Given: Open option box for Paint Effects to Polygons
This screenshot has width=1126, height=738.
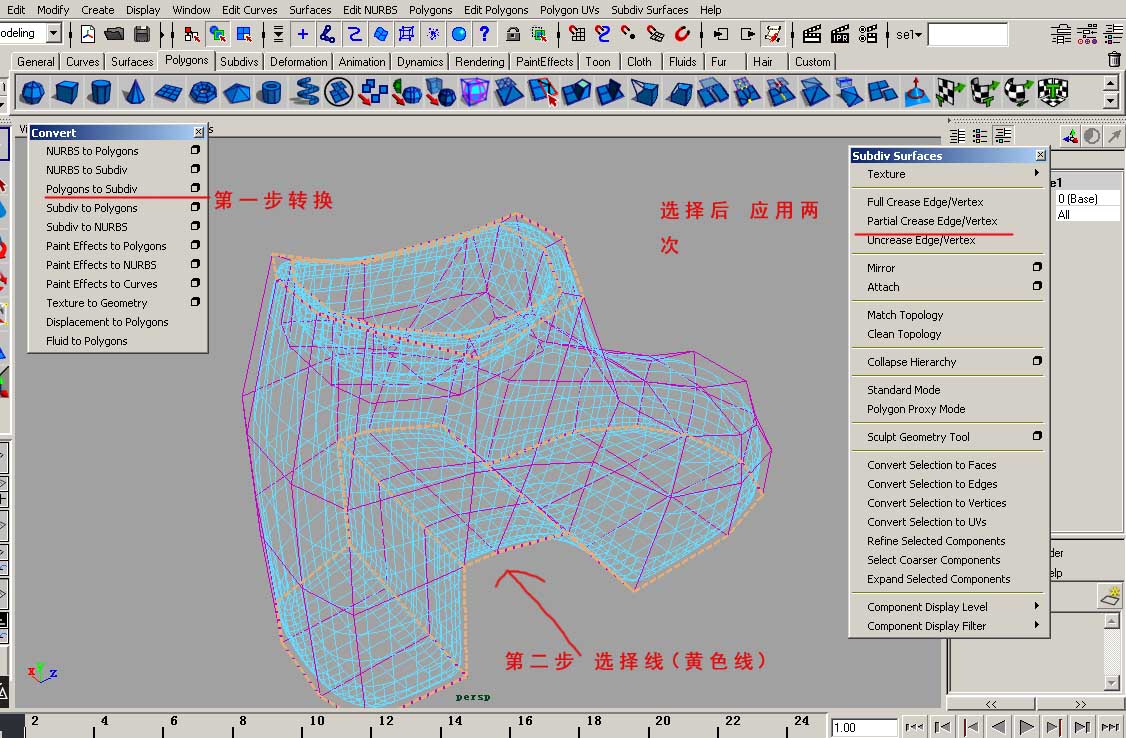Looking at the screenshot, I should [x=195, y=245].
